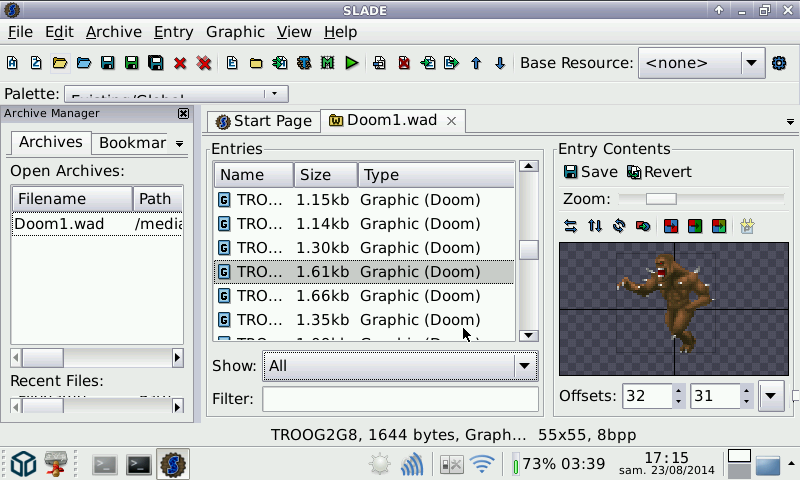
Task: Close all archives with double red X
Action: click(x=204, y=63)
